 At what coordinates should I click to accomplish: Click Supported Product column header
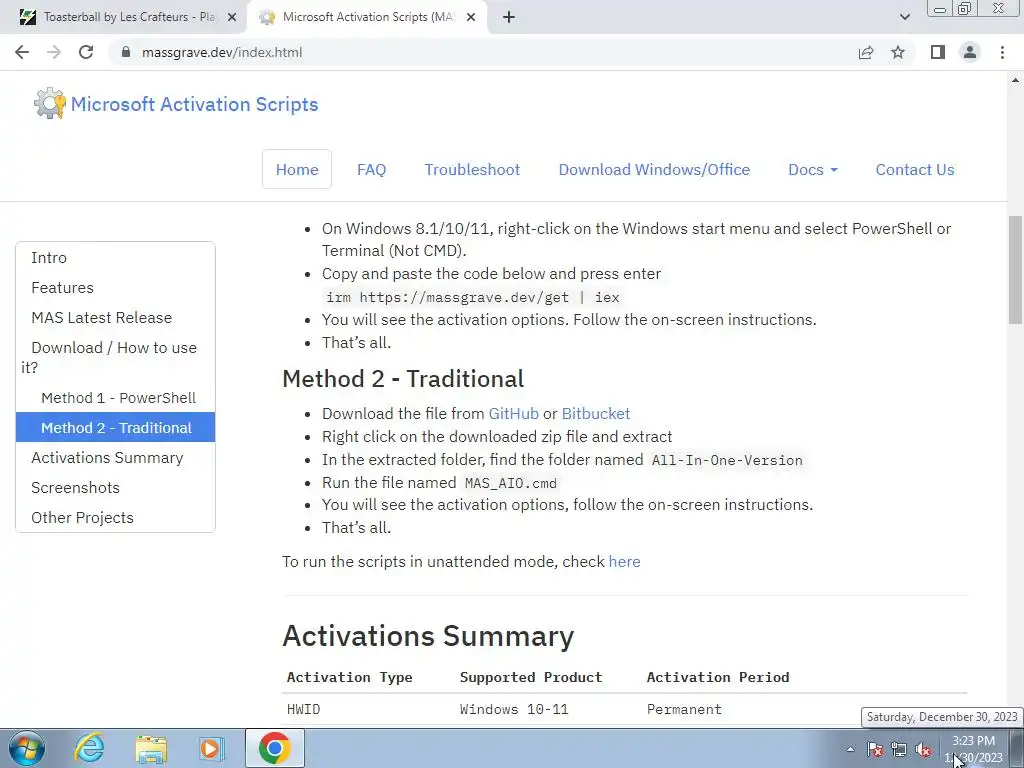tap(531, 677)
